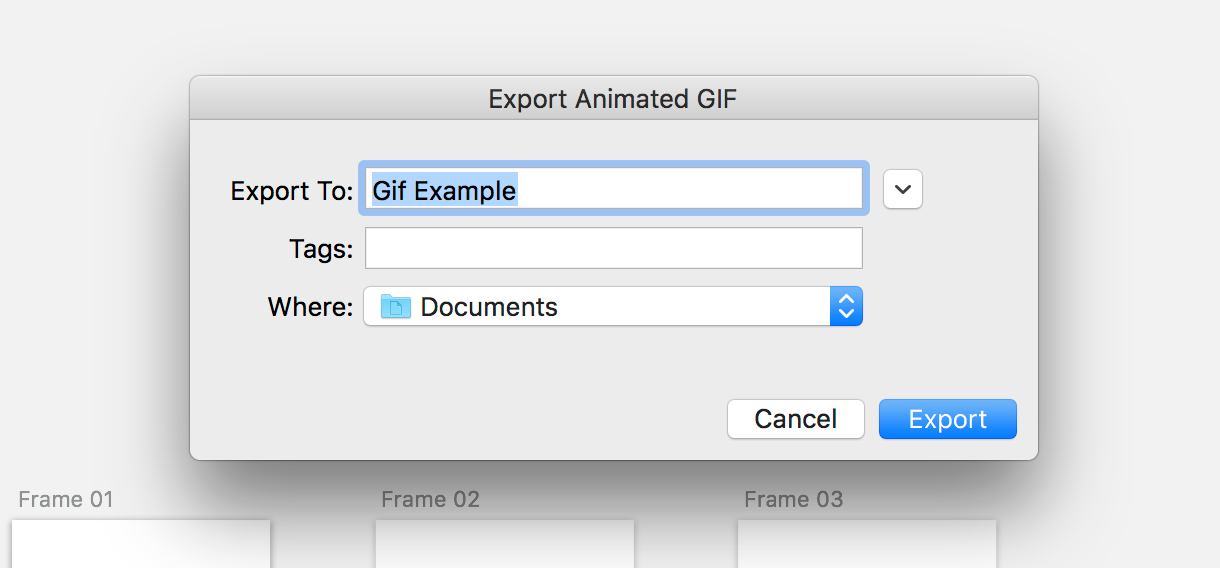Click the word Documents in the Where popup
This screenshot has width=1220, height=568.
(489, 307)
